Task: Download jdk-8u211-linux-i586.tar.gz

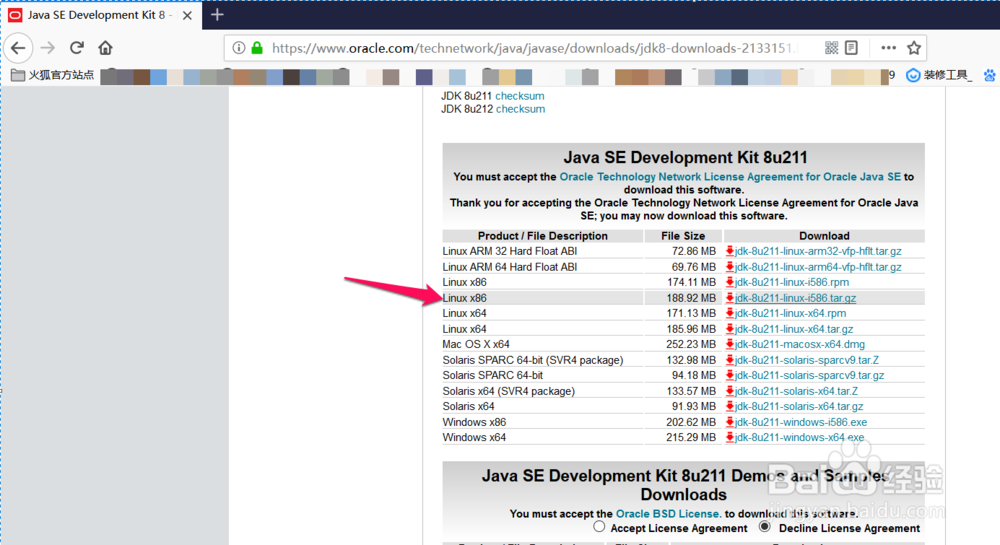Action: click(795, 298)
